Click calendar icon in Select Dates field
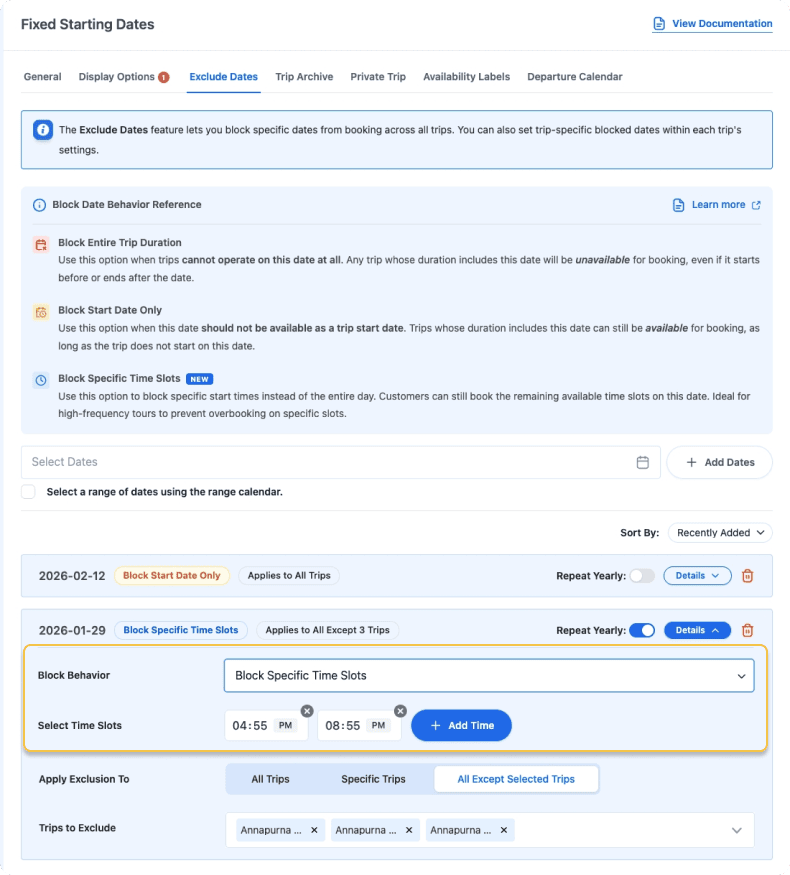The image size is (790, 875). click(642, 462)
